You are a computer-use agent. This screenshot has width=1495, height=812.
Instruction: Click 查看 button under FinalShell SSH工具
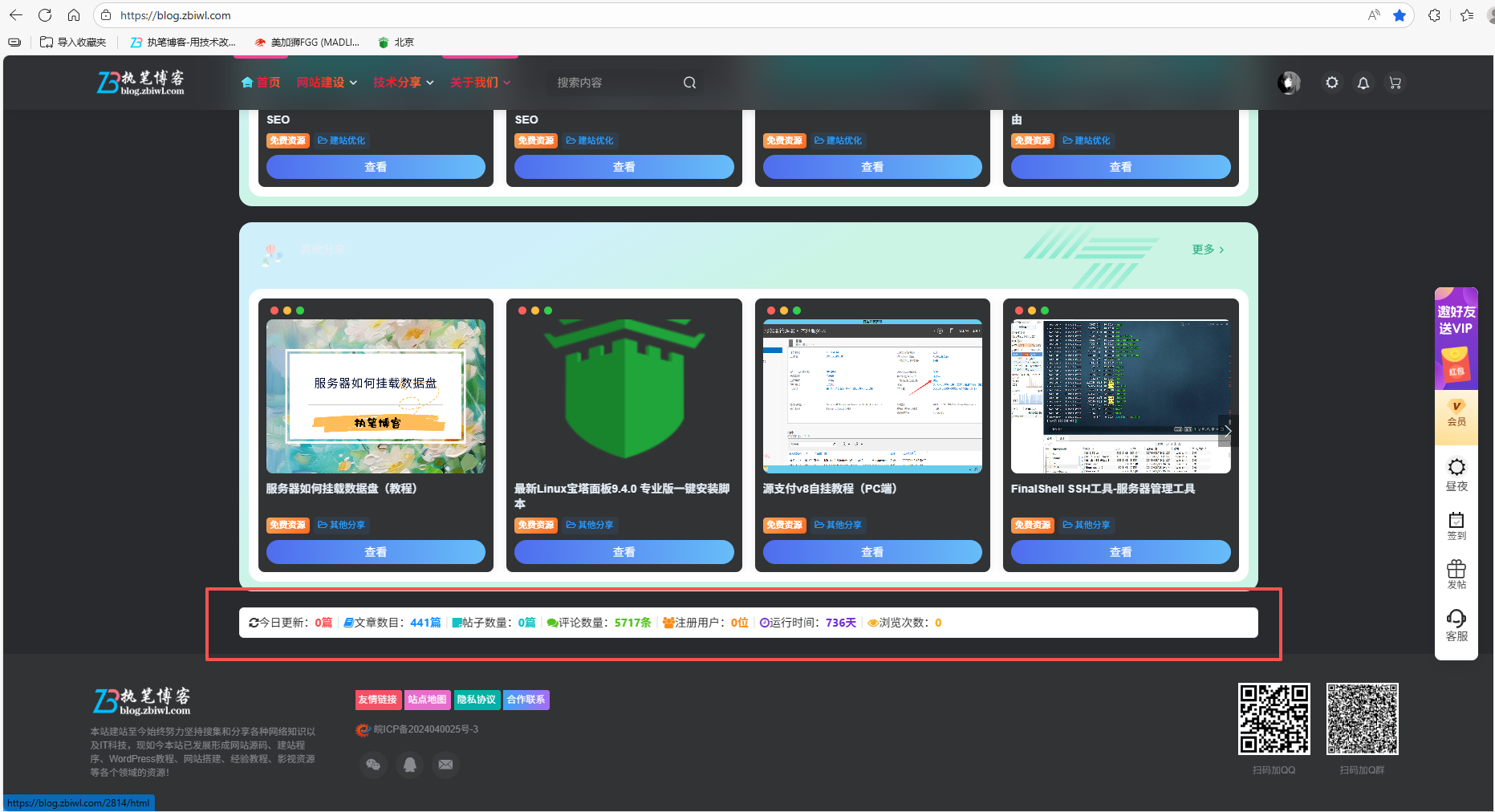coord(1120,552)
